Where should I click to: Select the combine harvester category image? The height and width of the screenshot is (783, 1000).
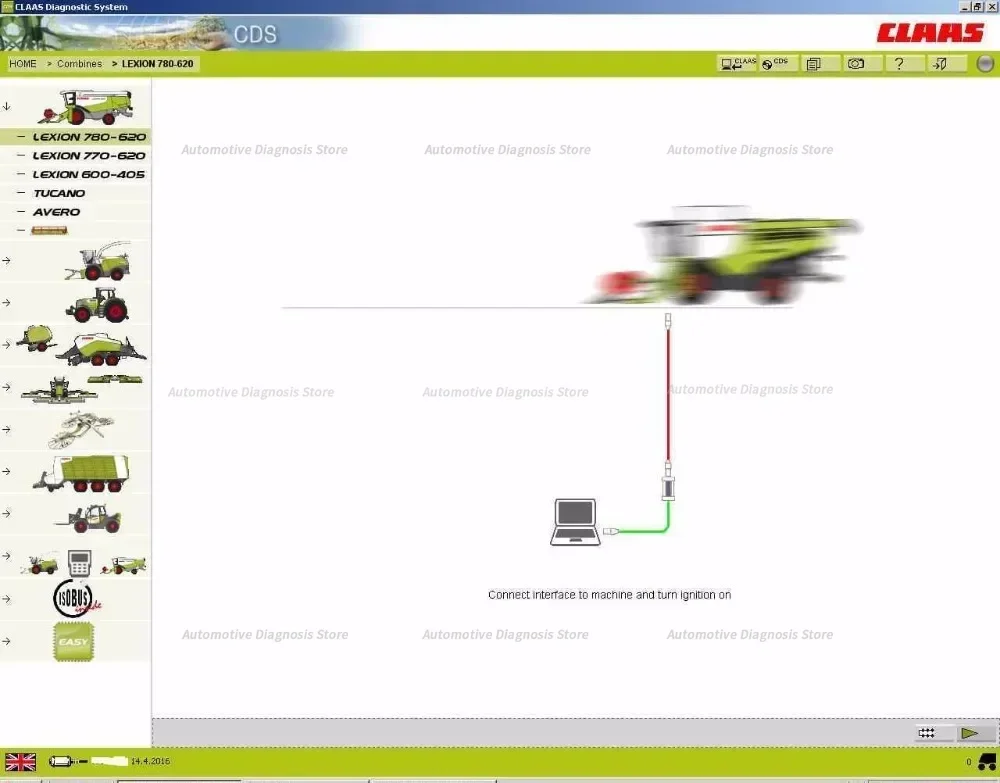tap(85, 106)
